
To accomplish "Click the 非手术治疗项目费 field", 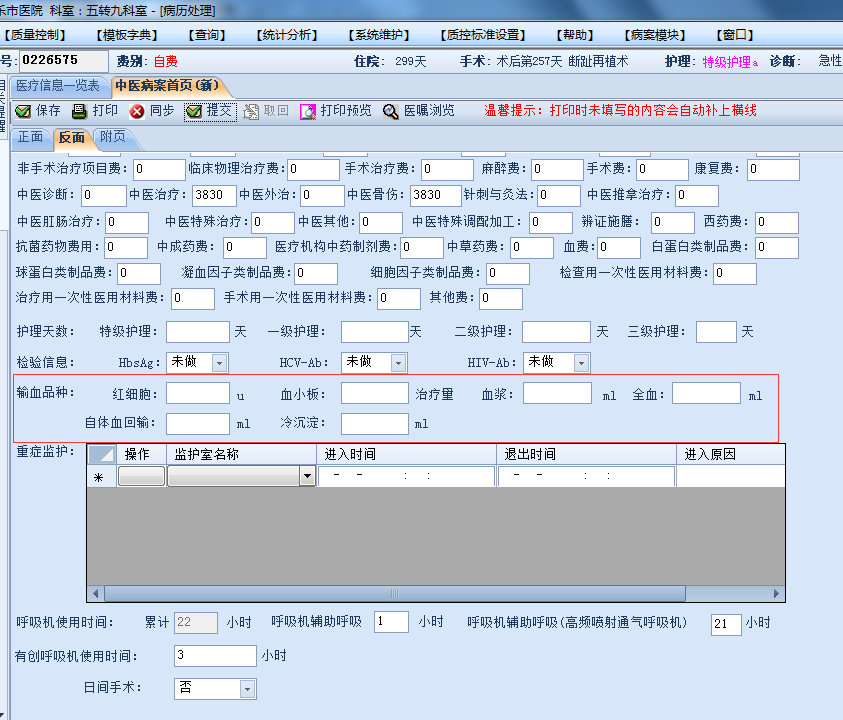I will coord(159,170).
